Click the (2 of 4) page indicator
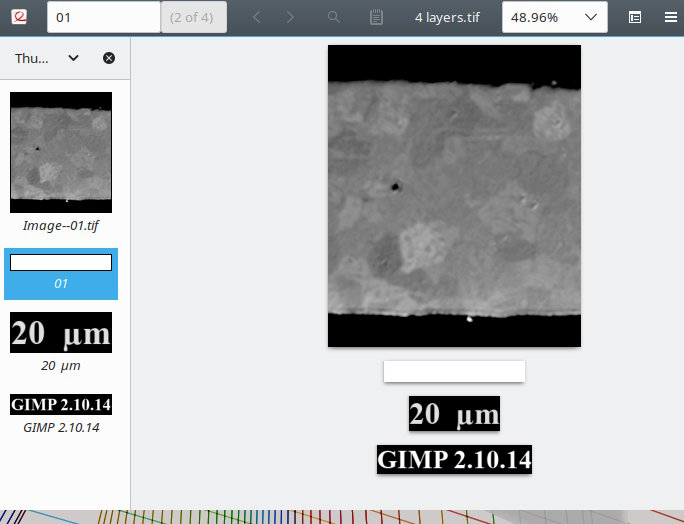Screen dimensions: 684x524 (x=194, y=17)
